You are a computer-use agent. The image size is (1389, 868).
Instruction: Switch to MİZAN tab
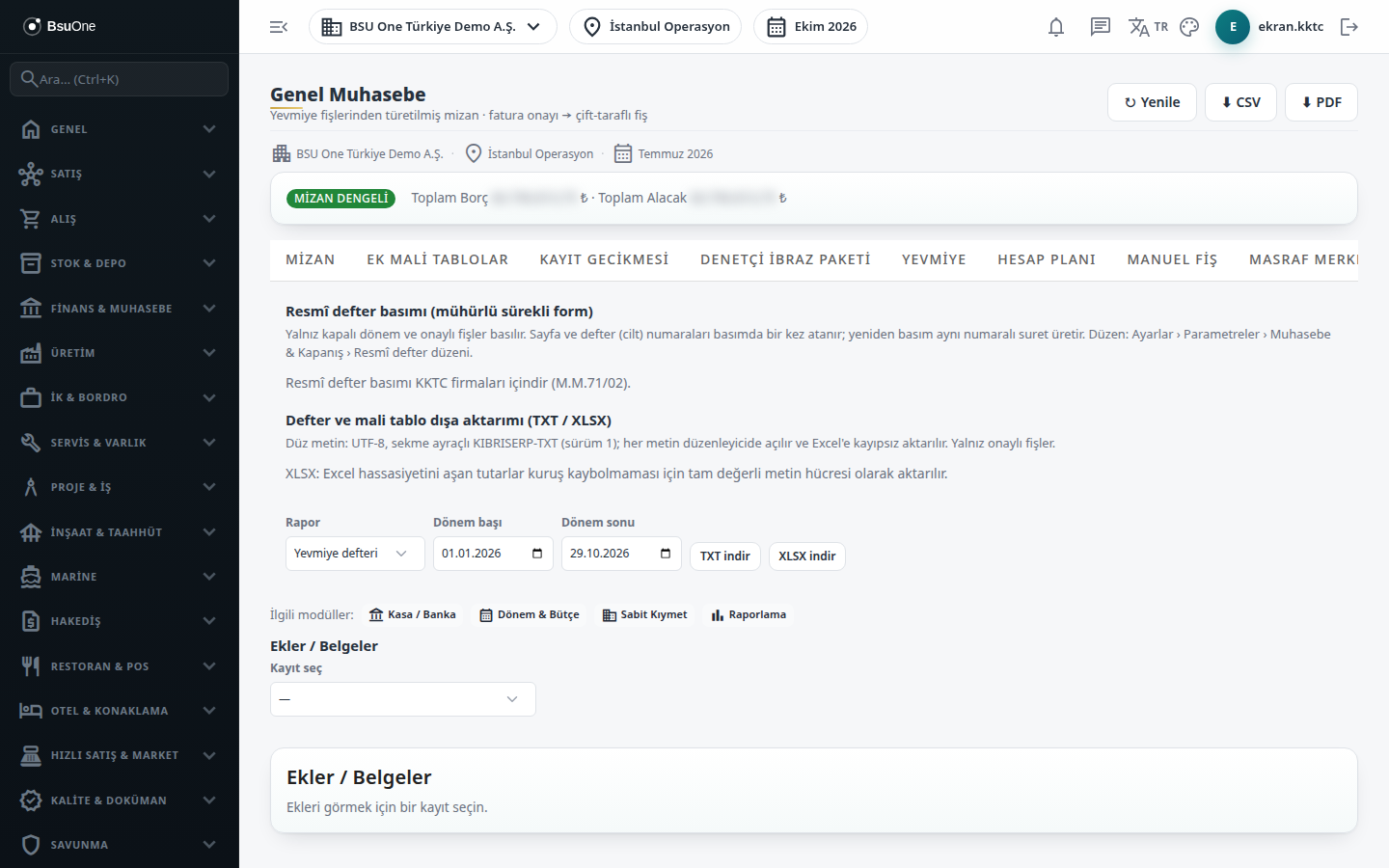[311, 259]
